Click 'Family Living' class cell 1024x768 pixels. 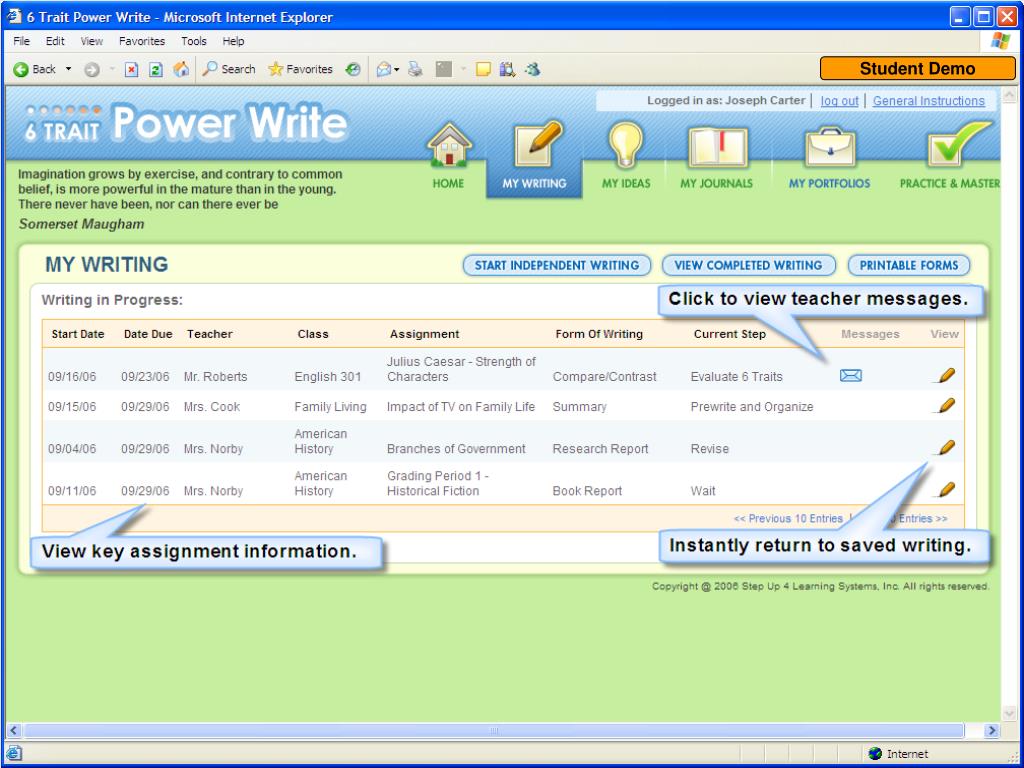[330, 406]
